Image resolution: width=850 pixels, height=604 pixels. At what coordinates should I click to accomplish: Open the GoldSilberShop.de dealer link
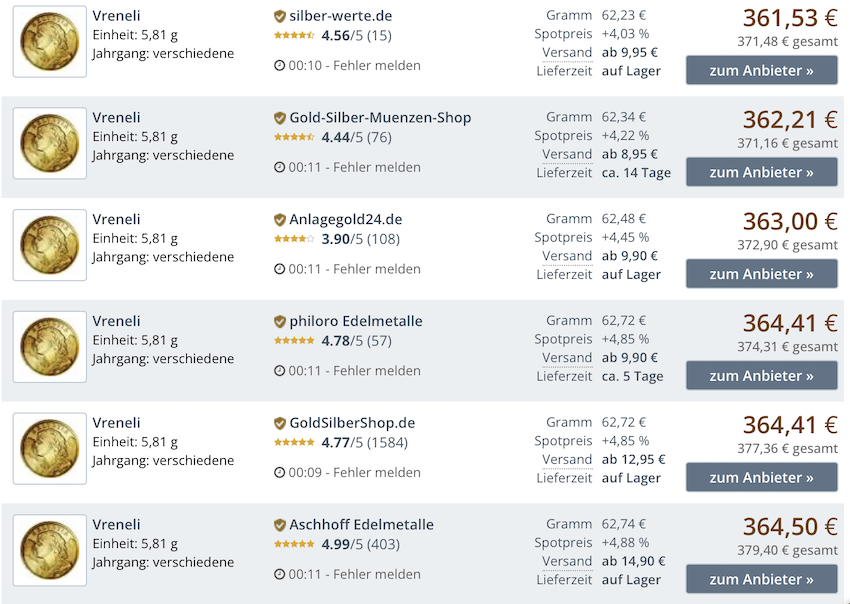pyautogui.click(x=352, y=423)
